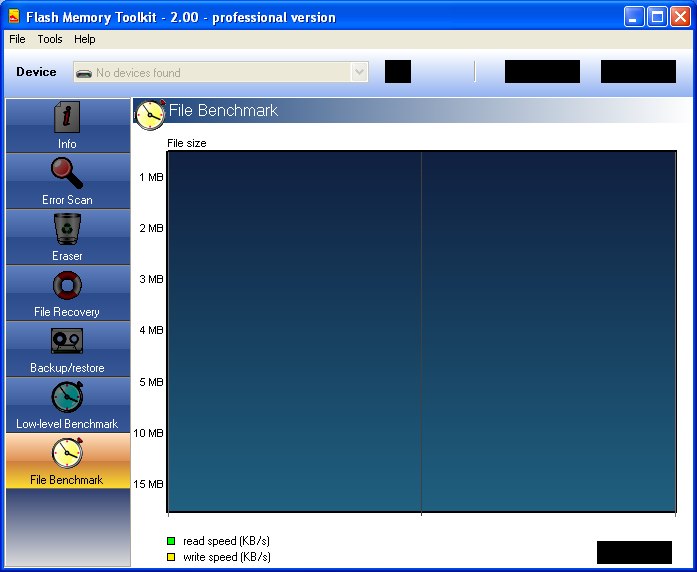Click the 'write speed (KB/s)' legend label
Viewport: 697px width, 572px height.
227,557
